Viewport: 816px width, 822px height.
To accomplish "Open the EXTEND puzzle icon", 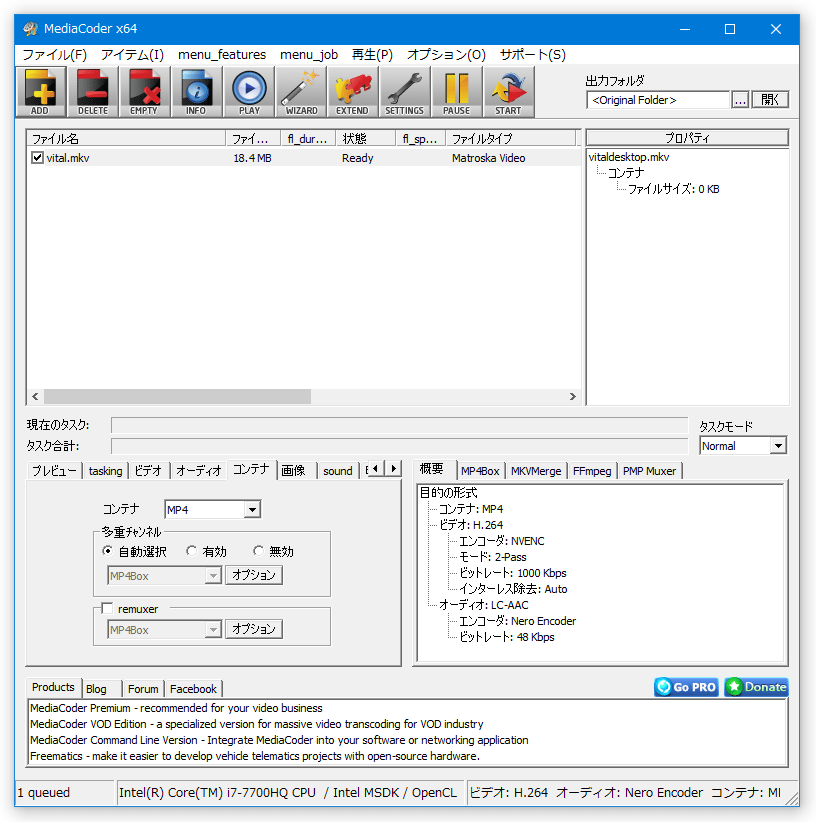I will (x=352, y=91).
